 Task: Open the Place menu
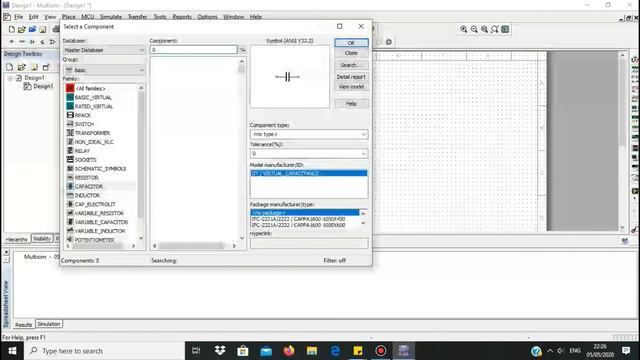(x=69, y=17)
